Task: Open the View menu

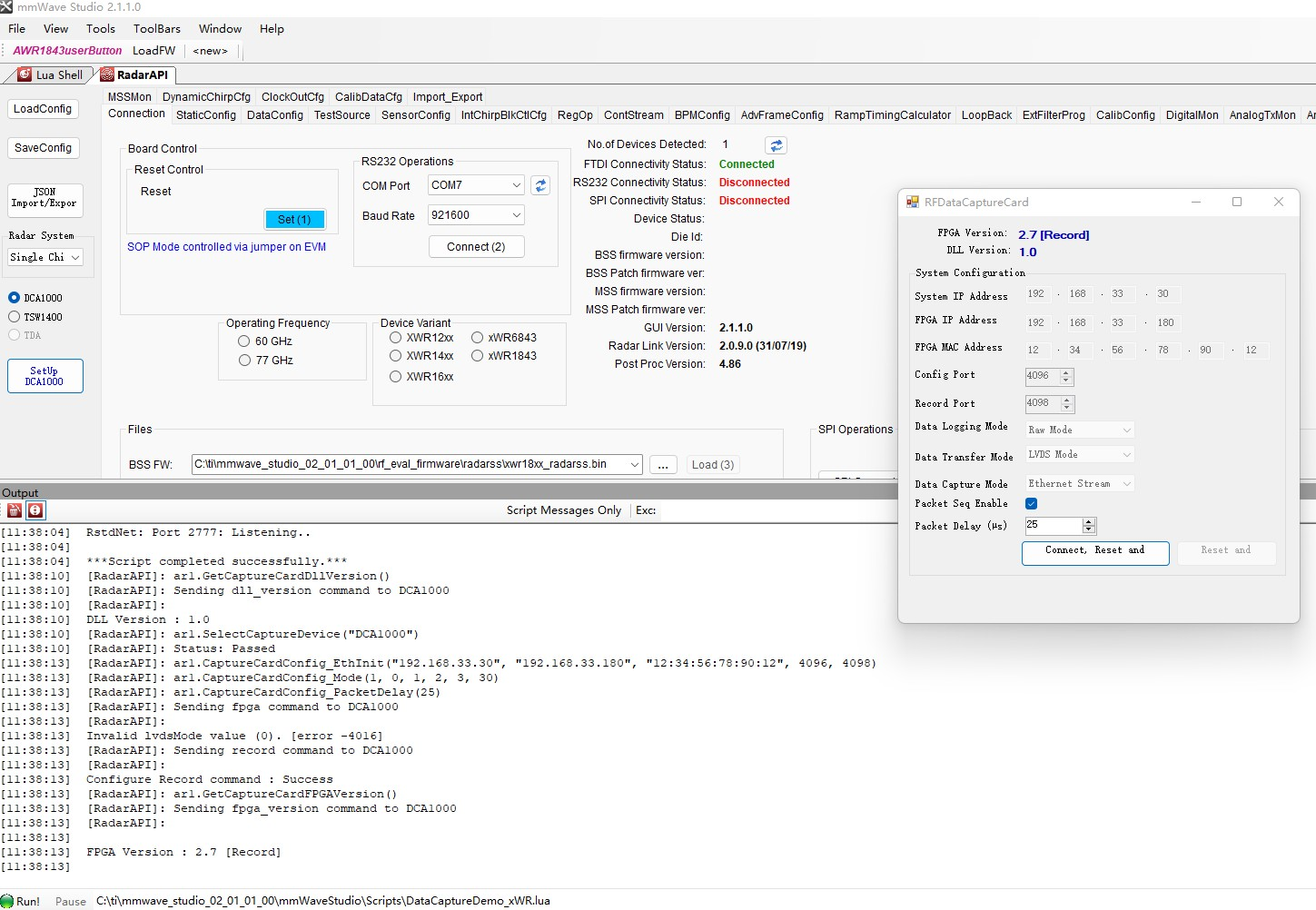Action: point(56,29)
